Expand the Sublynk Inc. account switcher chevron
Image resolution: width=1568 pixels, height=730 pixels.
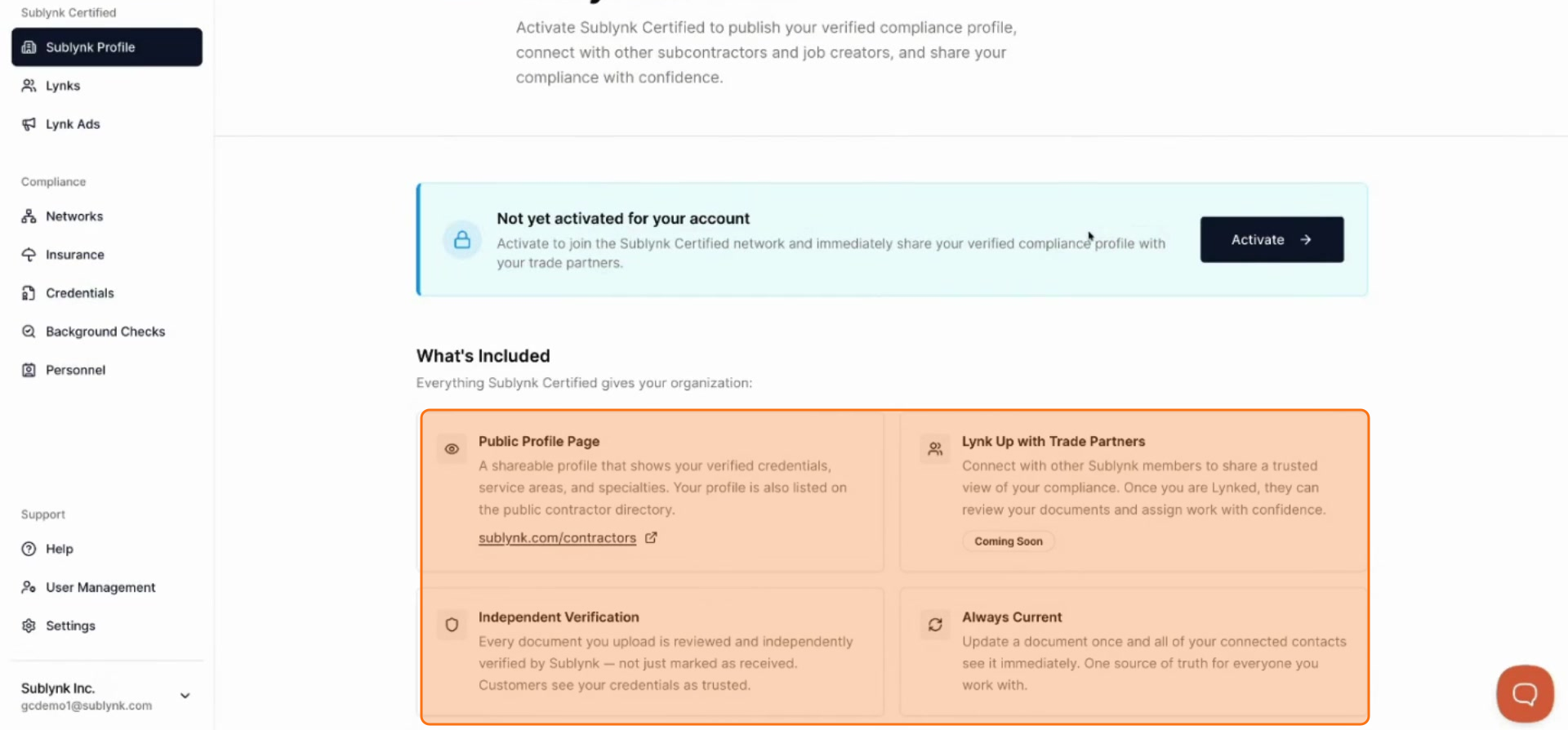click(x=185, y=696)
